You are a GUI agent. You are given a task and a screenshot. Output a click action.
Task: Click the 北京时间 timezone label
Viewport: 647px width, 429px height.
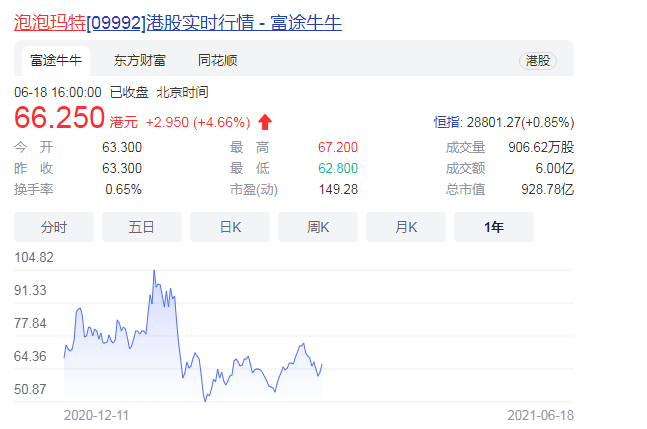point(182,92)
